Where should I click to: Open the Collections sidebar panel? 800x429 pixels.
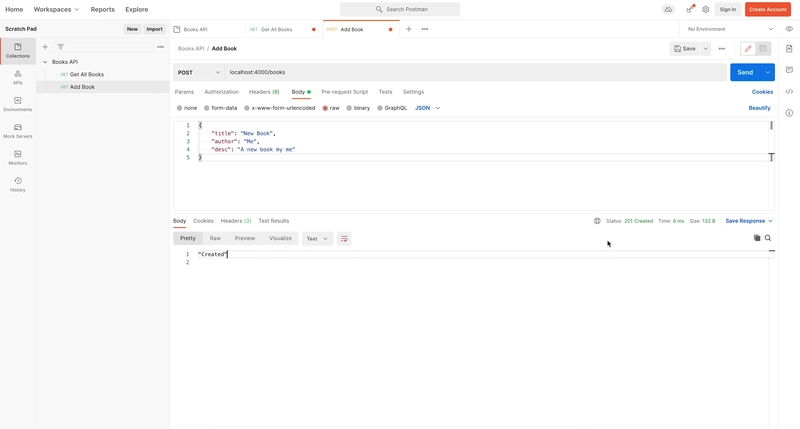[x=18, y=51]
